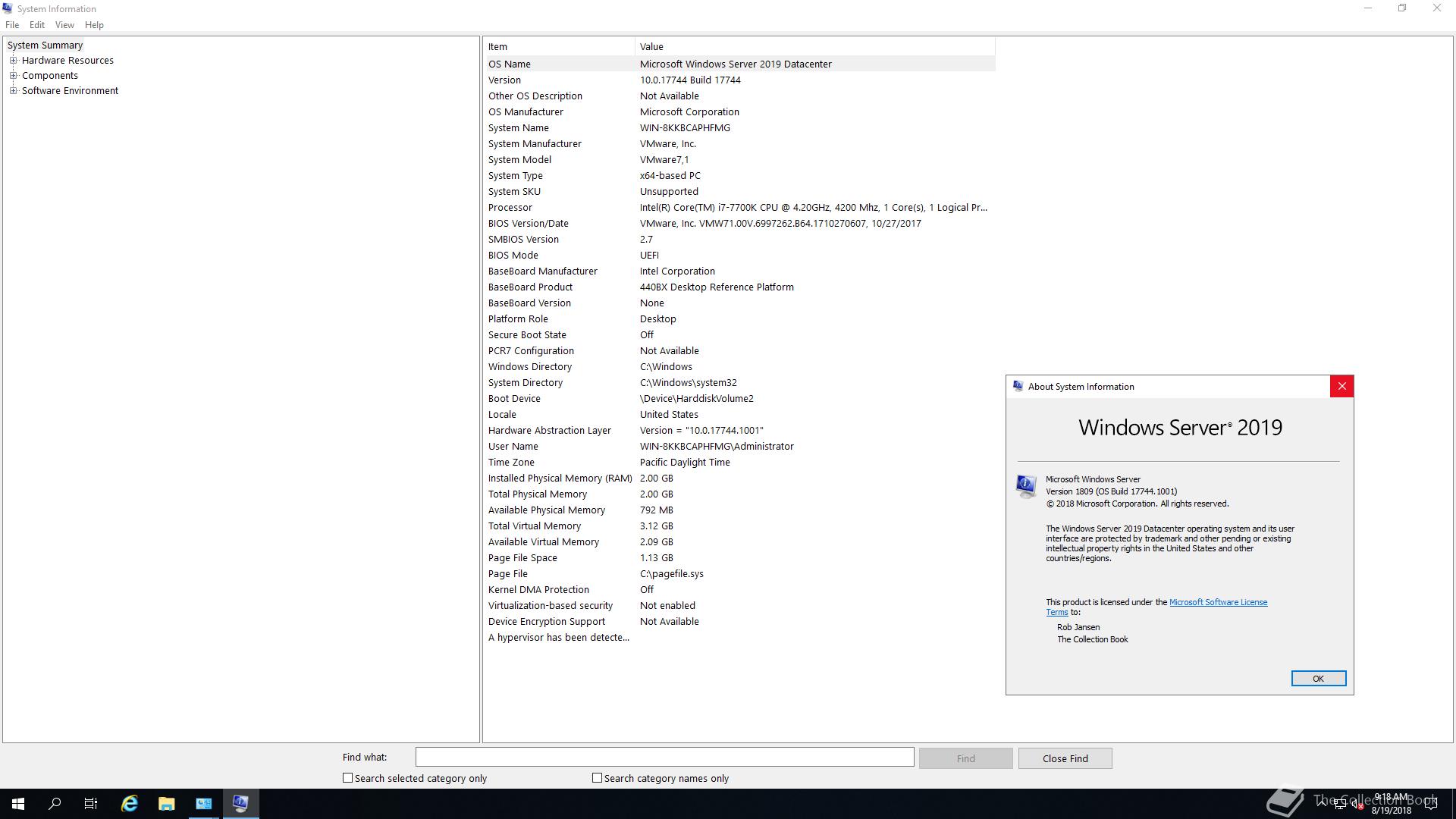Open File Explorer from taskbar
Screen dimensions: 1456x819
click(166, 804)
